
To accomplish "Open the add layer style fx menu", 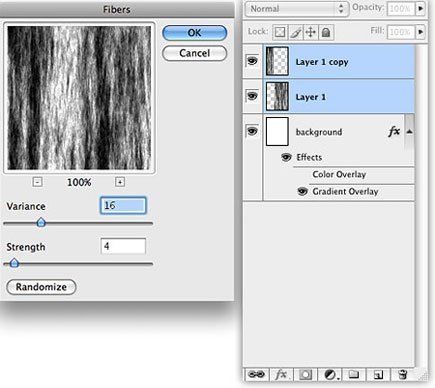I will (281, 375).
